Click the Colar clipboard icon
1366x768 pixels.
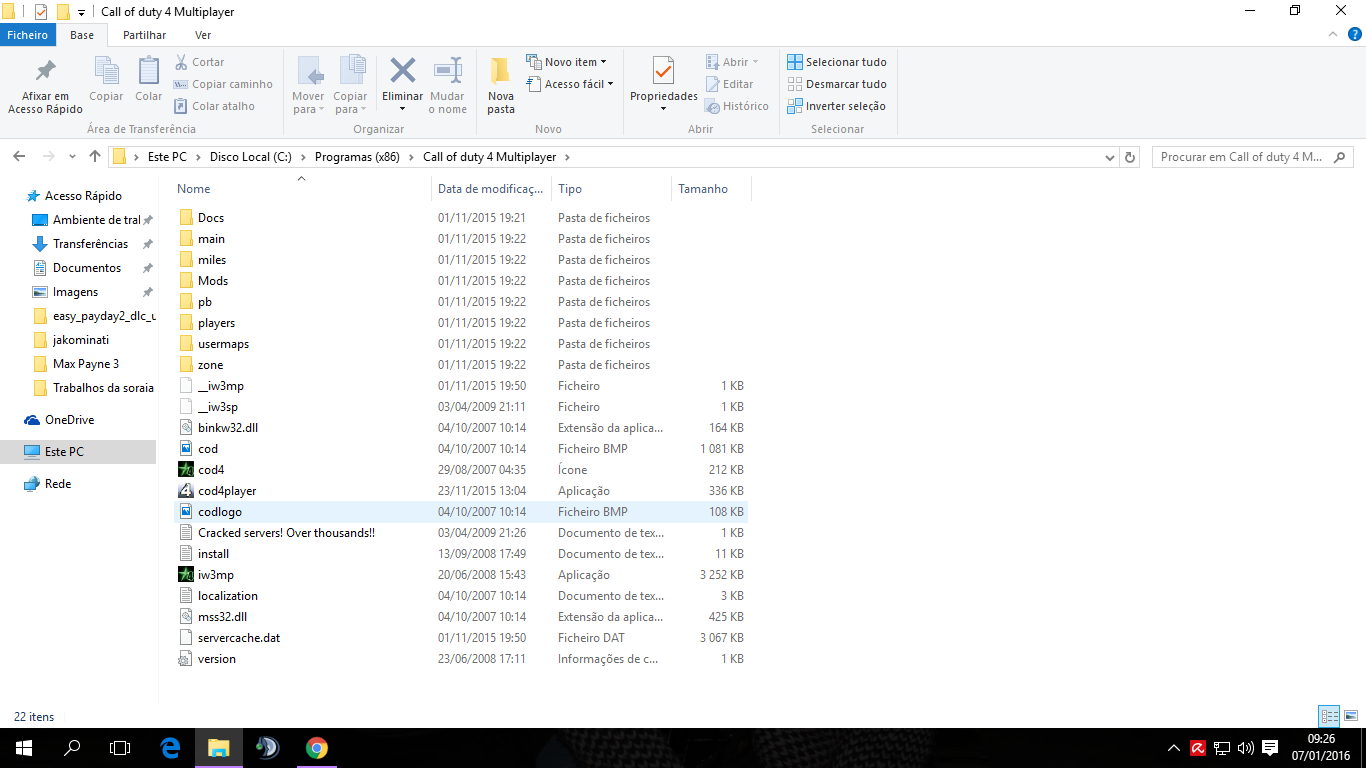[149, 70]
